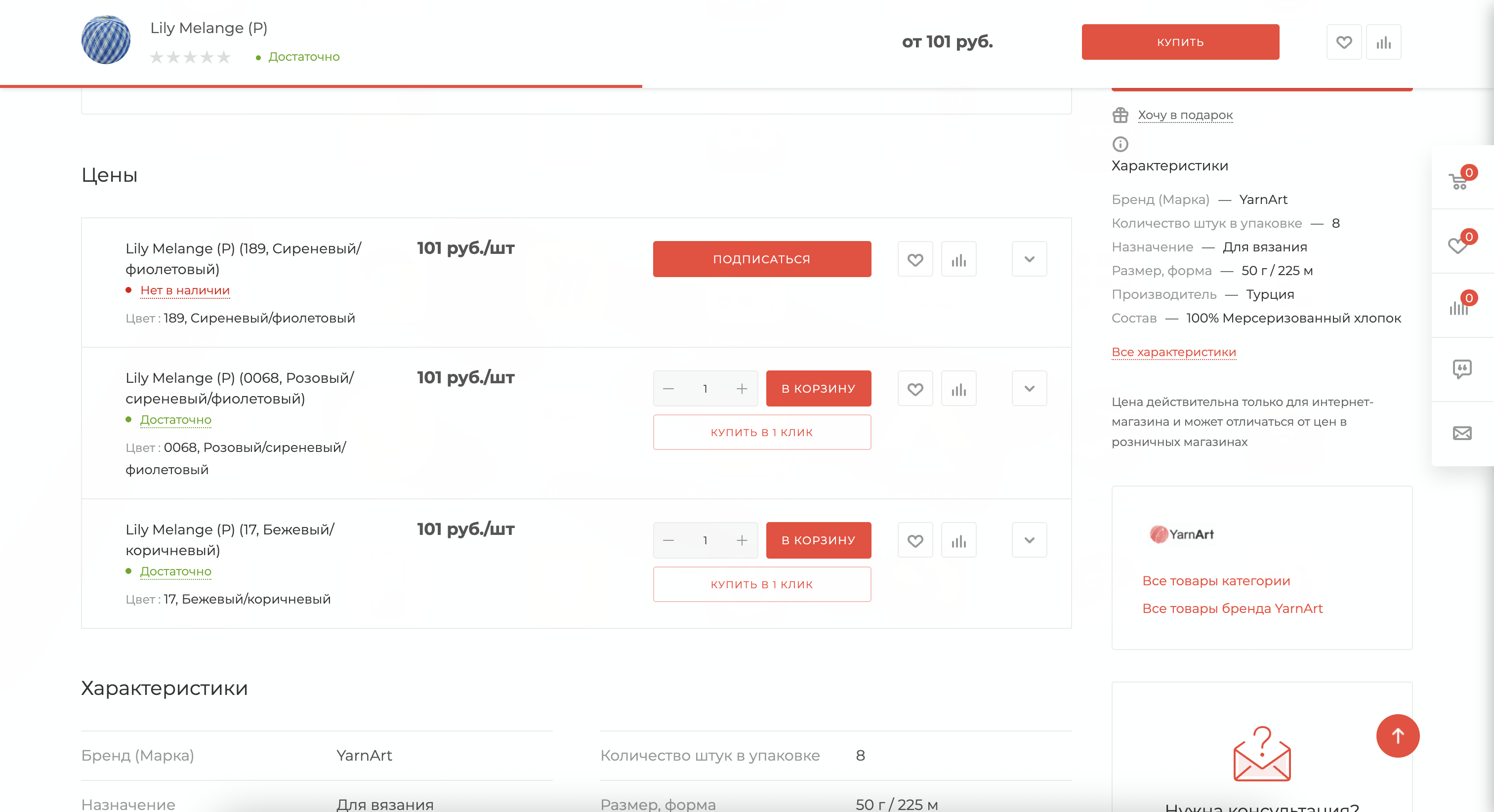
Task: Open Все товары бренда YarnArt link
Action: click(x=1232, y=609)
